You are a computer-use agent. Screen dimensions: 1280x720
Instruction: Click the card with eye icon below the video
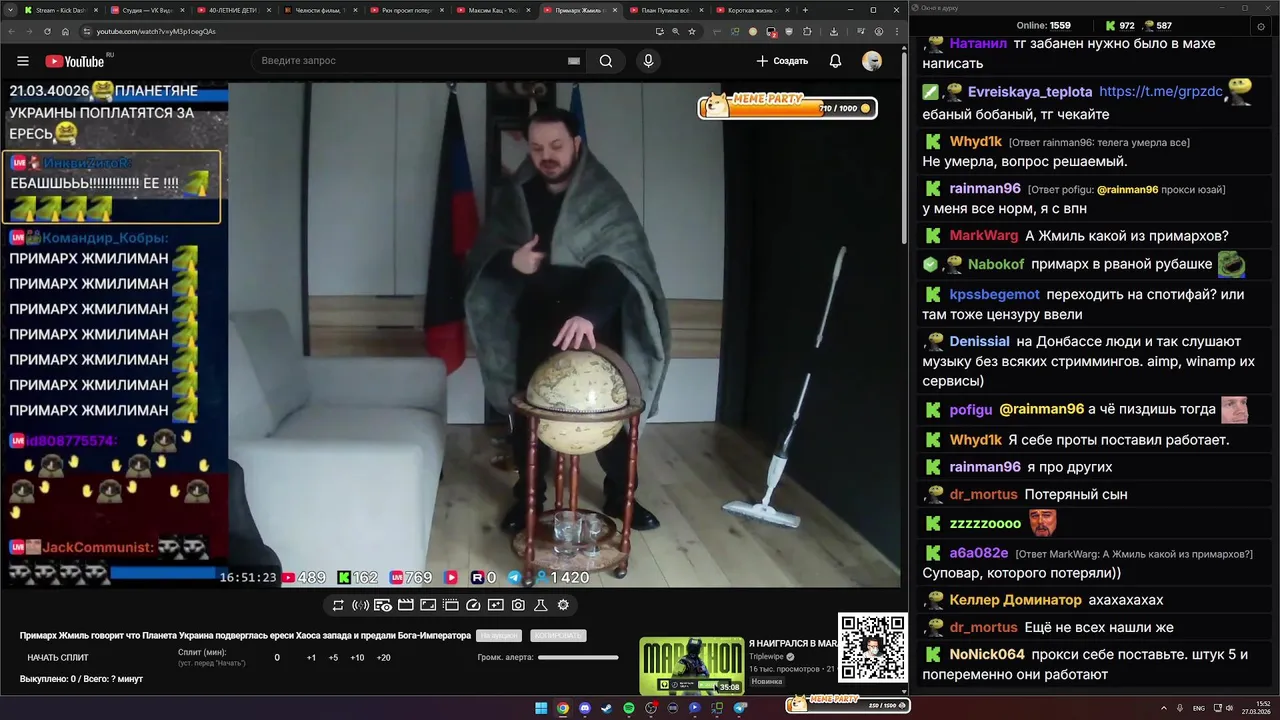[383, 605]
